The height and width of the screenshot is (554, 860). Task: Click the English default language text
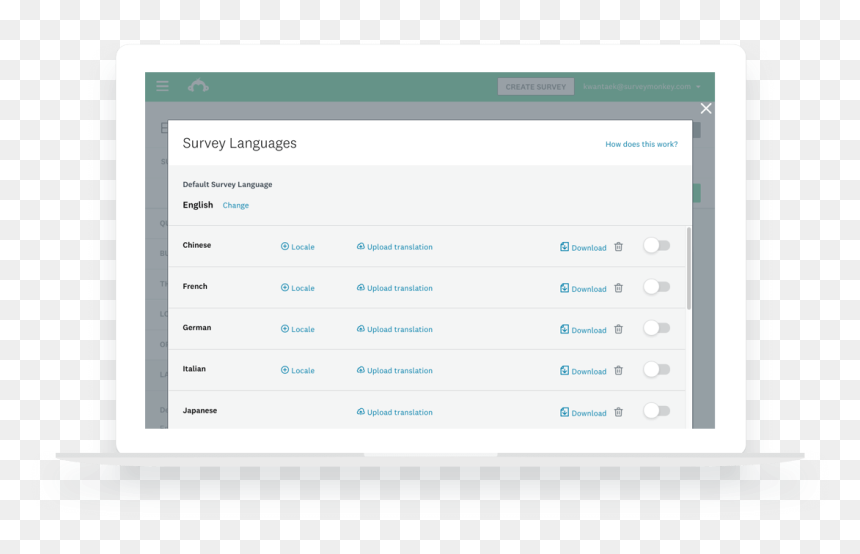click(198, 205)
